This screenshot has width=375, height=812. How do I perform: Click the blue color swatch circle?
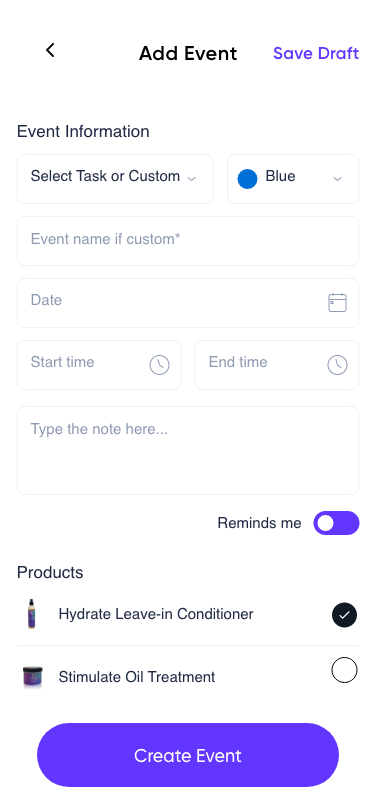[248, 179]
